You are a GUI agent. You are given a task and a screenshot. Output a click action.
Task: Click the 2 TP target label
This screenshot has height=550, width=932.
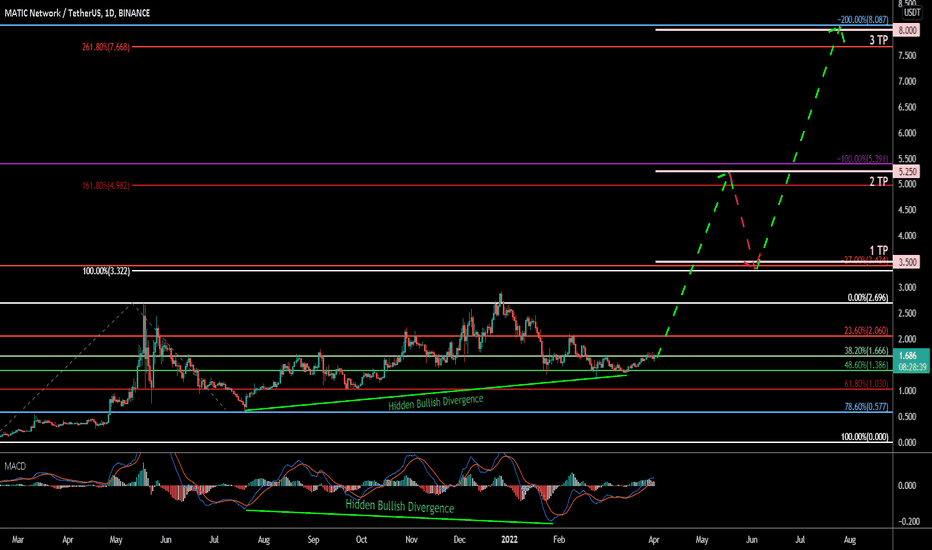coord(879,181)
